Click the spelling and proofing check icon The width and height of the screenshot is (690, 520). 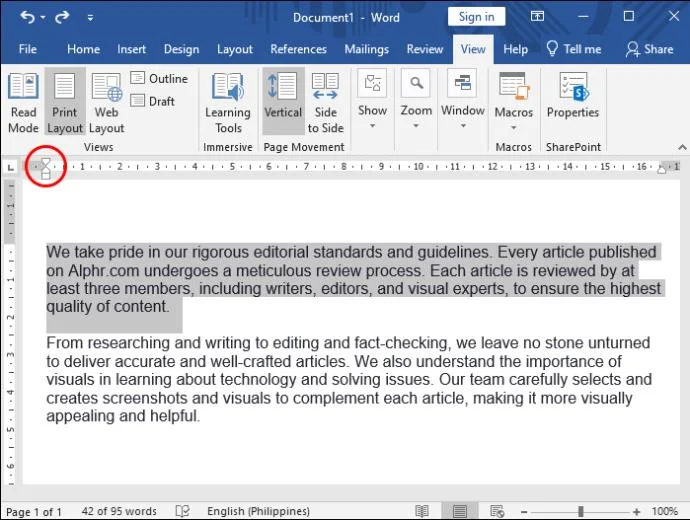coord(182,511)
